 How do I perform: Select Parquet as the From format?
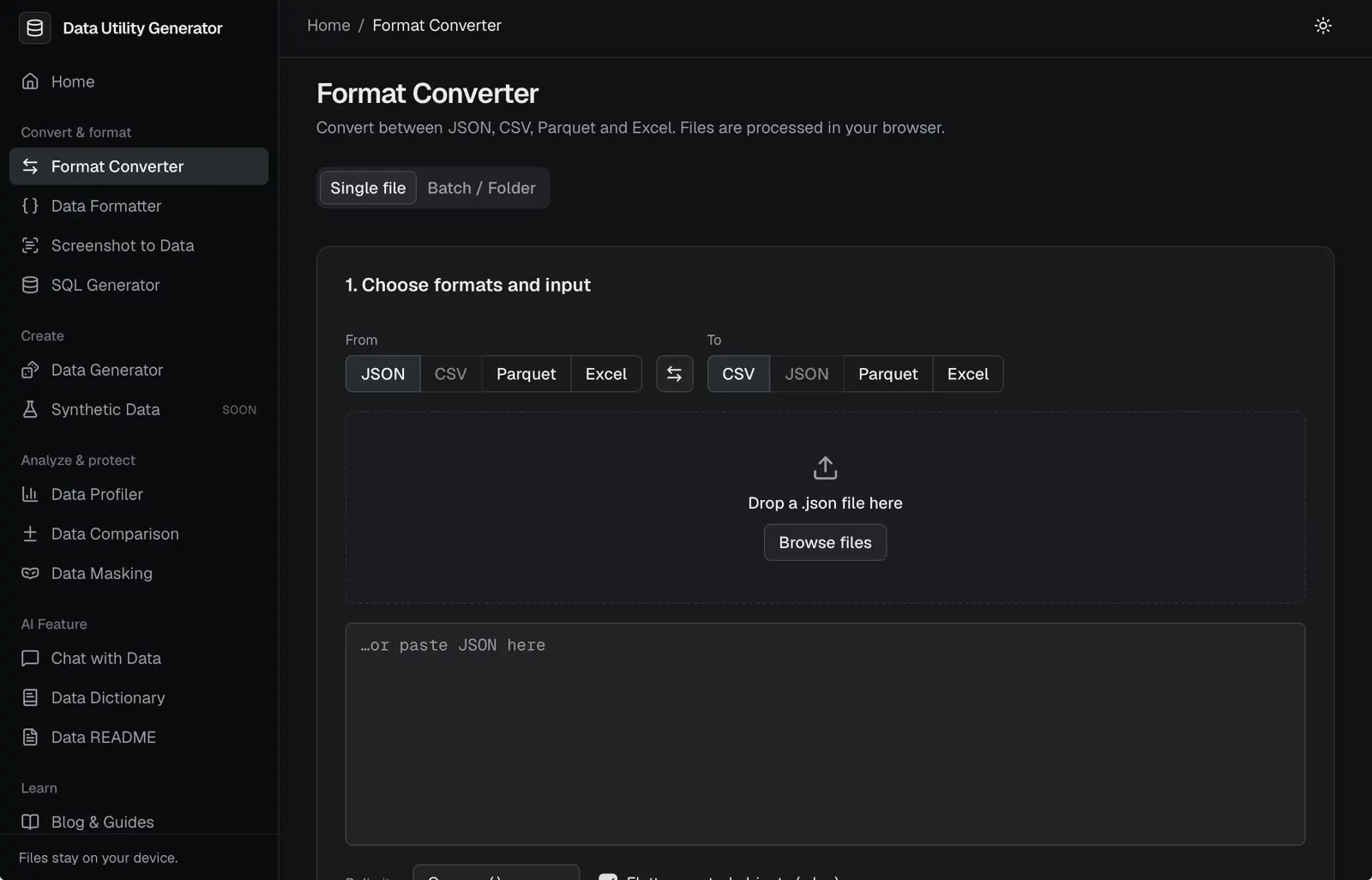[526, 374]
